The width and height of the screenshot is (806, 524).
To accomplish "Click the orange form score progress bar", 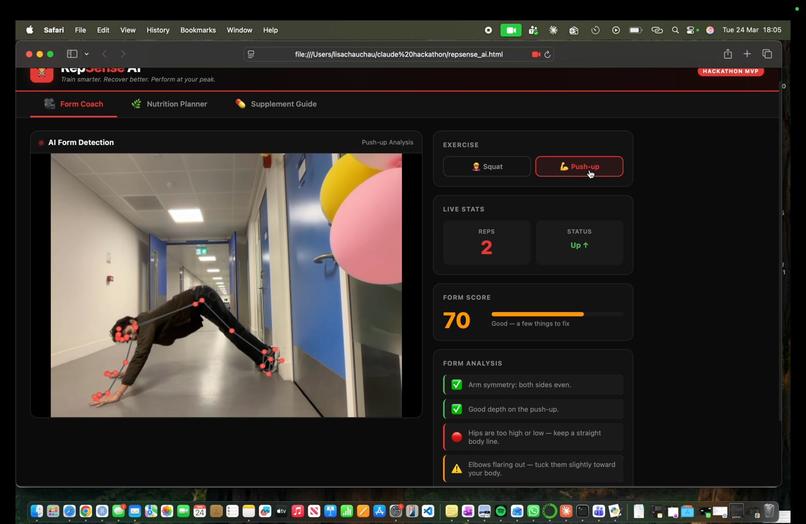I will click(x=537, y=314).
